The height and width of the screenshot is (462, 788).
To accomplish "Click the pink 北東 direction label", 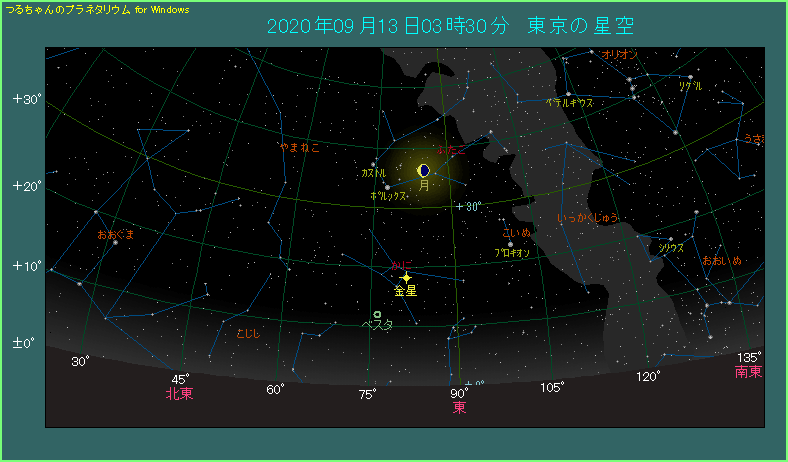I will pos(180,394).
